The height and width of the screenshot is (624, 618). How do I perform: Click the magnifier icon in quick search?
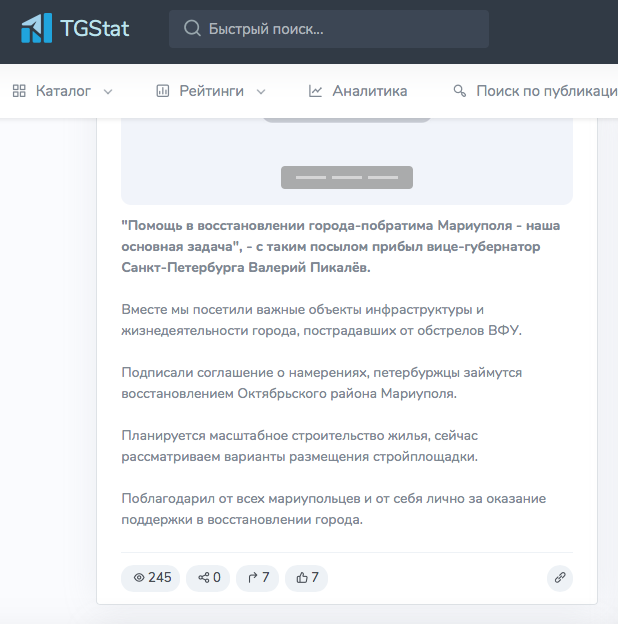(x=192, y=29)
